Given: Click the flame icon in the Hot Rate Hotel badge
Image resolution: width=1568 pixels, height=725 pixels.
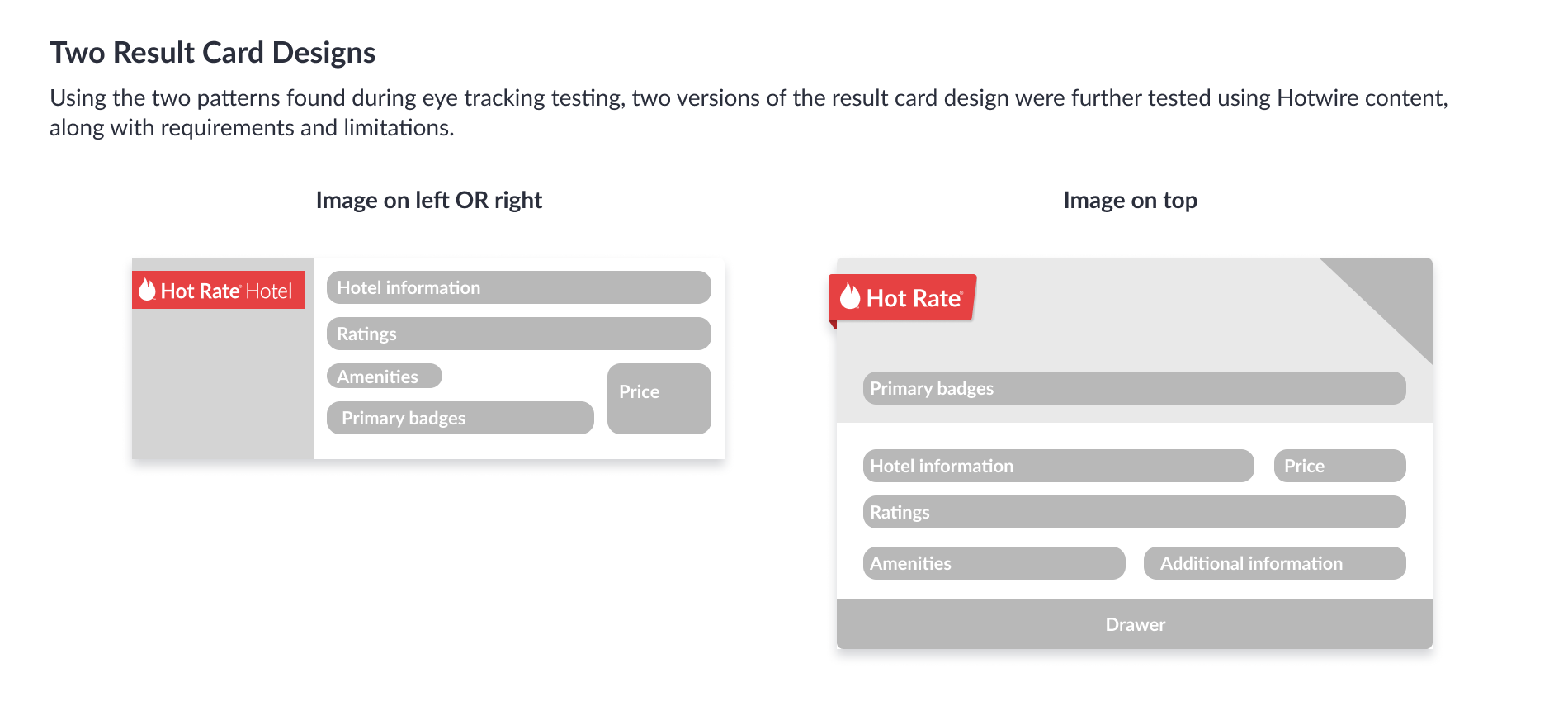Looking at the screenshot, I should tap(147, 290).
